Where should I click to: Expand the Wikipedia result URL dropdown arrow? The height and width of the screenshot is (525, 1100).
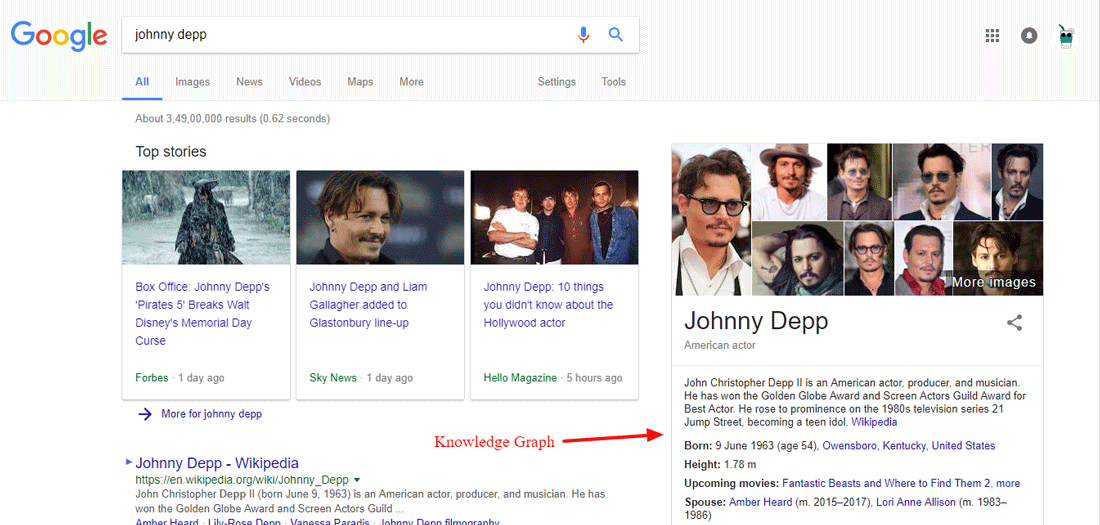click(357, 480)
